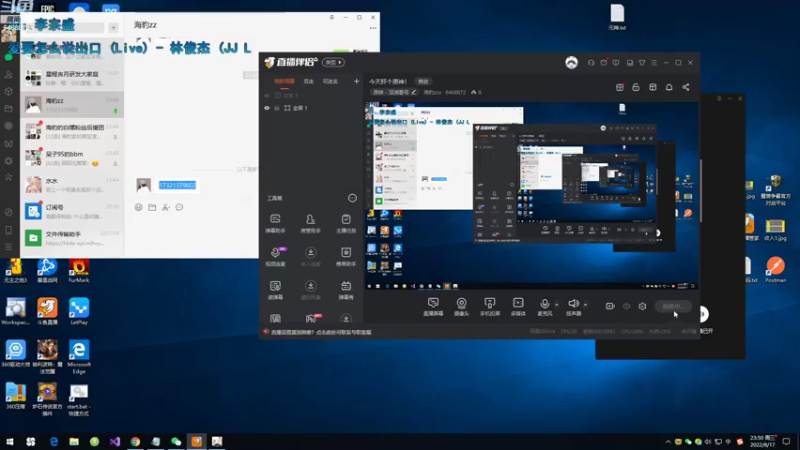Add a 多媒体 multimedia source
Image resolution: width=800 pixels, height=450 pixels.
coord(518,307)
